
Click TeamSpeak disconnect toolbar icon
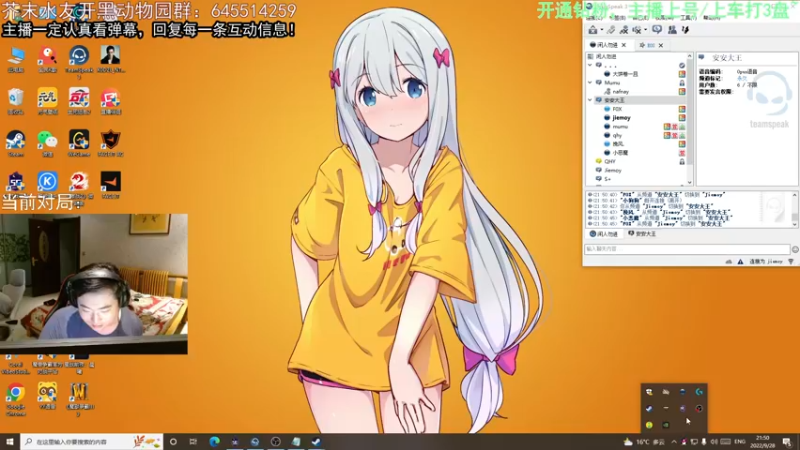pyautogui.click(x=611, y=30)
